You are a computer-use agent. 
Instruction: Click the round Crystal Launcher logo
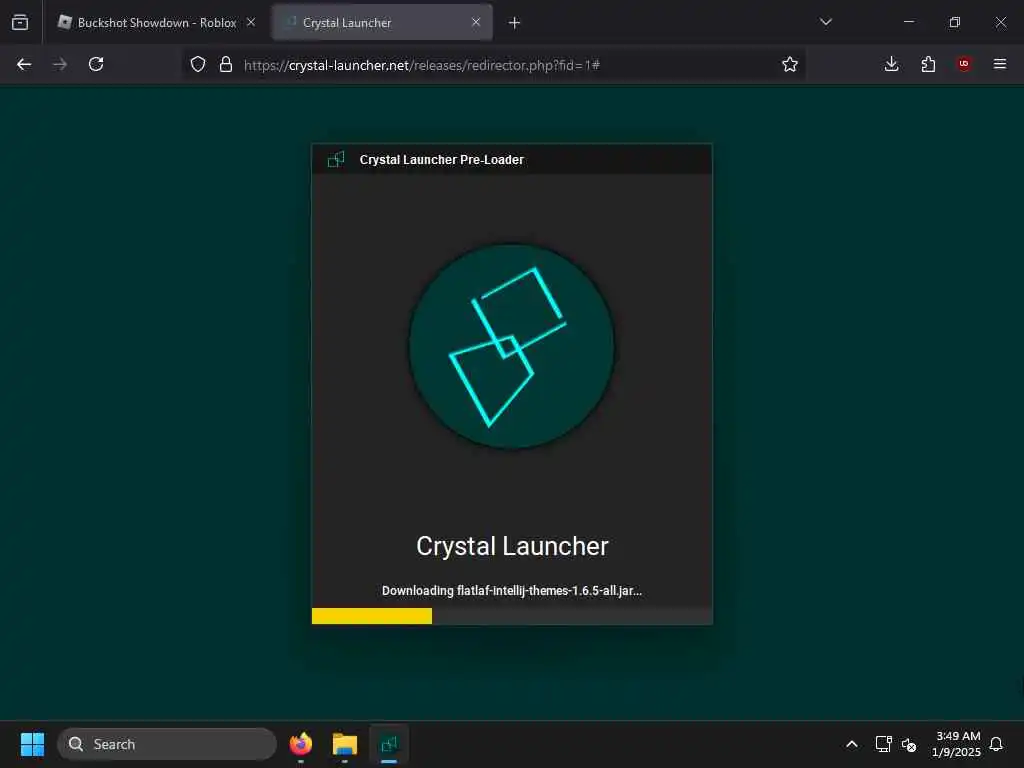point(511,347)
